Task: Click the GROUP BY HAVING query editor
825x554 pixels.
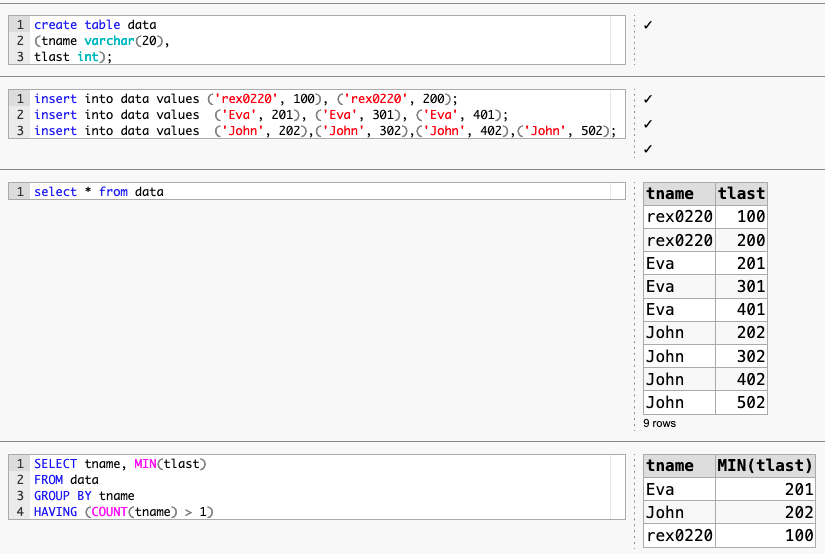Action: point(317,487)
